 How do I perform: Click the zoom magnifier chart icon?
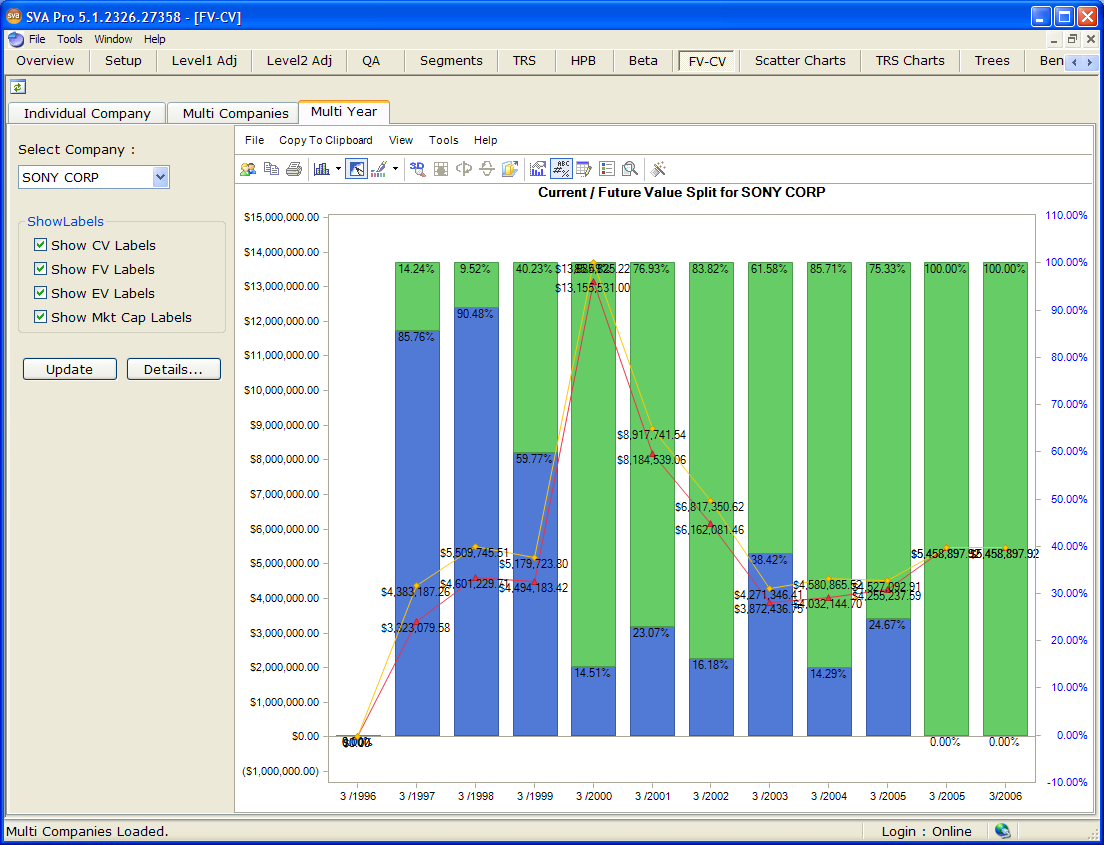tap(630, 169)
